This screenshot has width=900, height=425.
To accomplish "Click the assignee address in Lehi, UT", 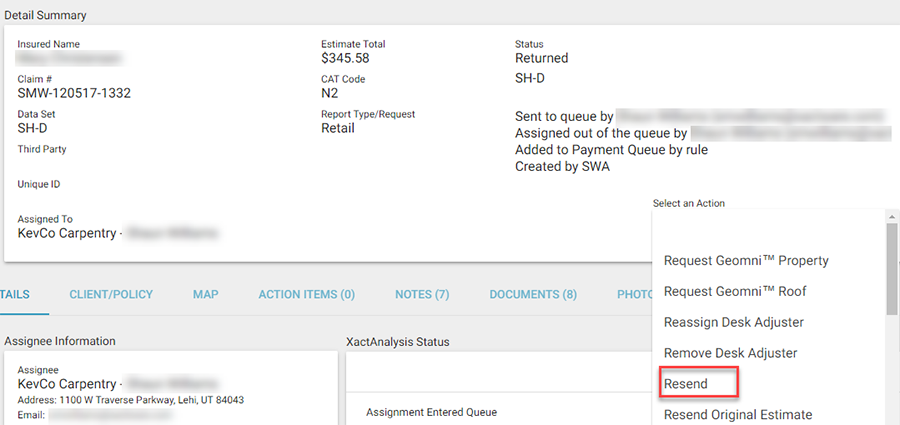I will click(x=130, y=400).
